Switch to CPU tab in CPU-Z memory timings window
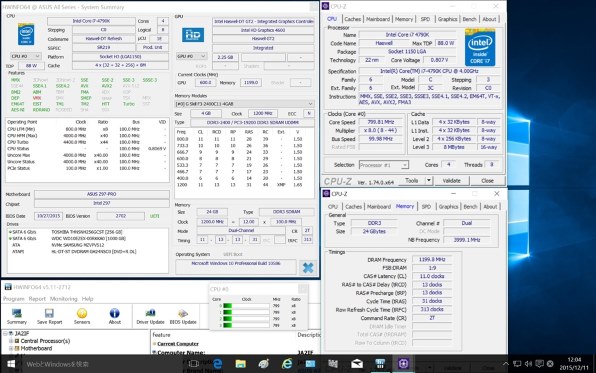 tap(333, 206)
